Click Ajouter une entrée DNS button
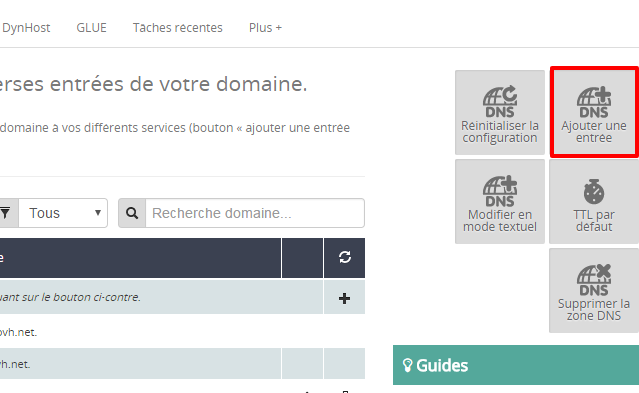639x393 pixels. click(594, 113)
